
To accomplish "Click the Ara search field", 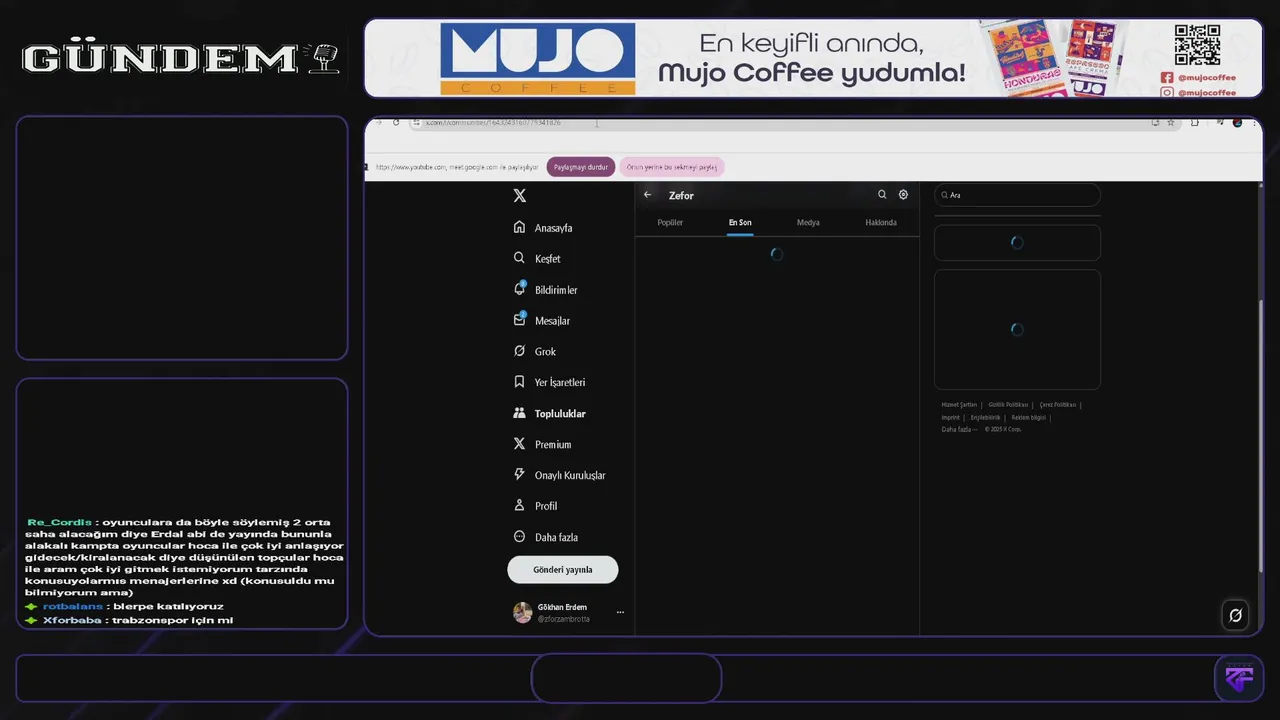I will click(x=1017, y=195).
